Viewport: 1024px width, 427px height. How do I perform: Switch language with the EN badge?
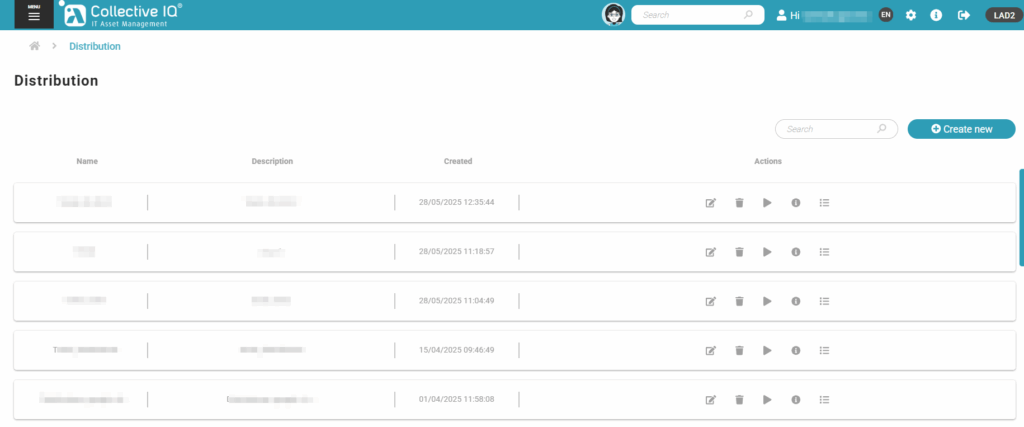[885, 15]
